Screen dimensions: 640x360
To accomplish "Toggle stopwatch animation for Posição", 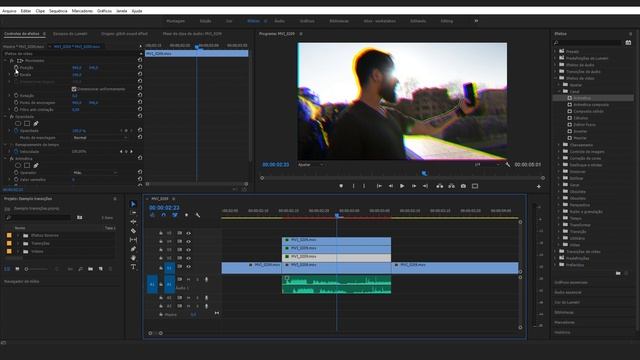I will point(16,68).
